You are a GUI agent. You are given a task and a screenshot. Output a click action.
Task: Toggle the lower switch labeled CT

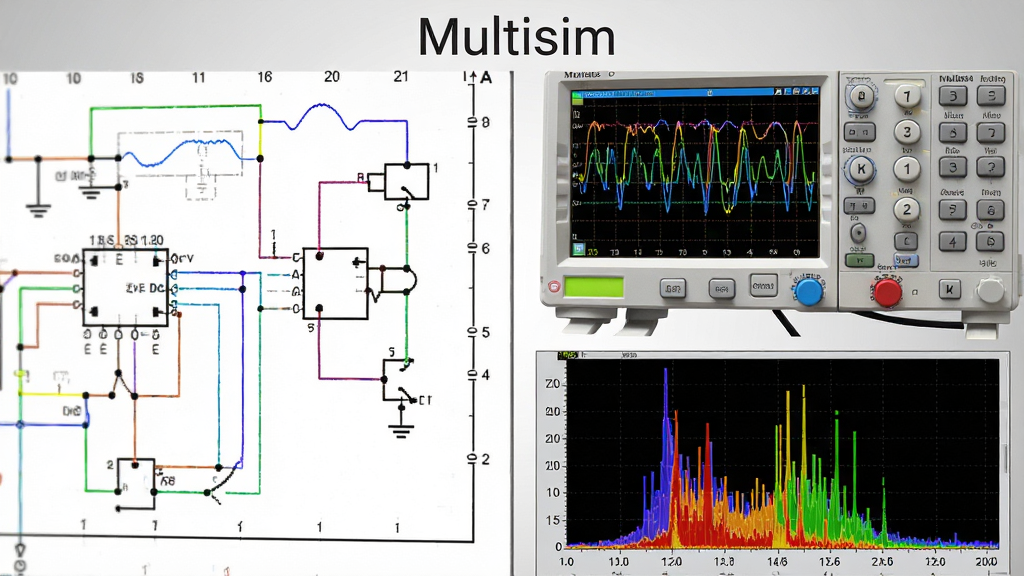pyautogui.click(x=400, y=381)
